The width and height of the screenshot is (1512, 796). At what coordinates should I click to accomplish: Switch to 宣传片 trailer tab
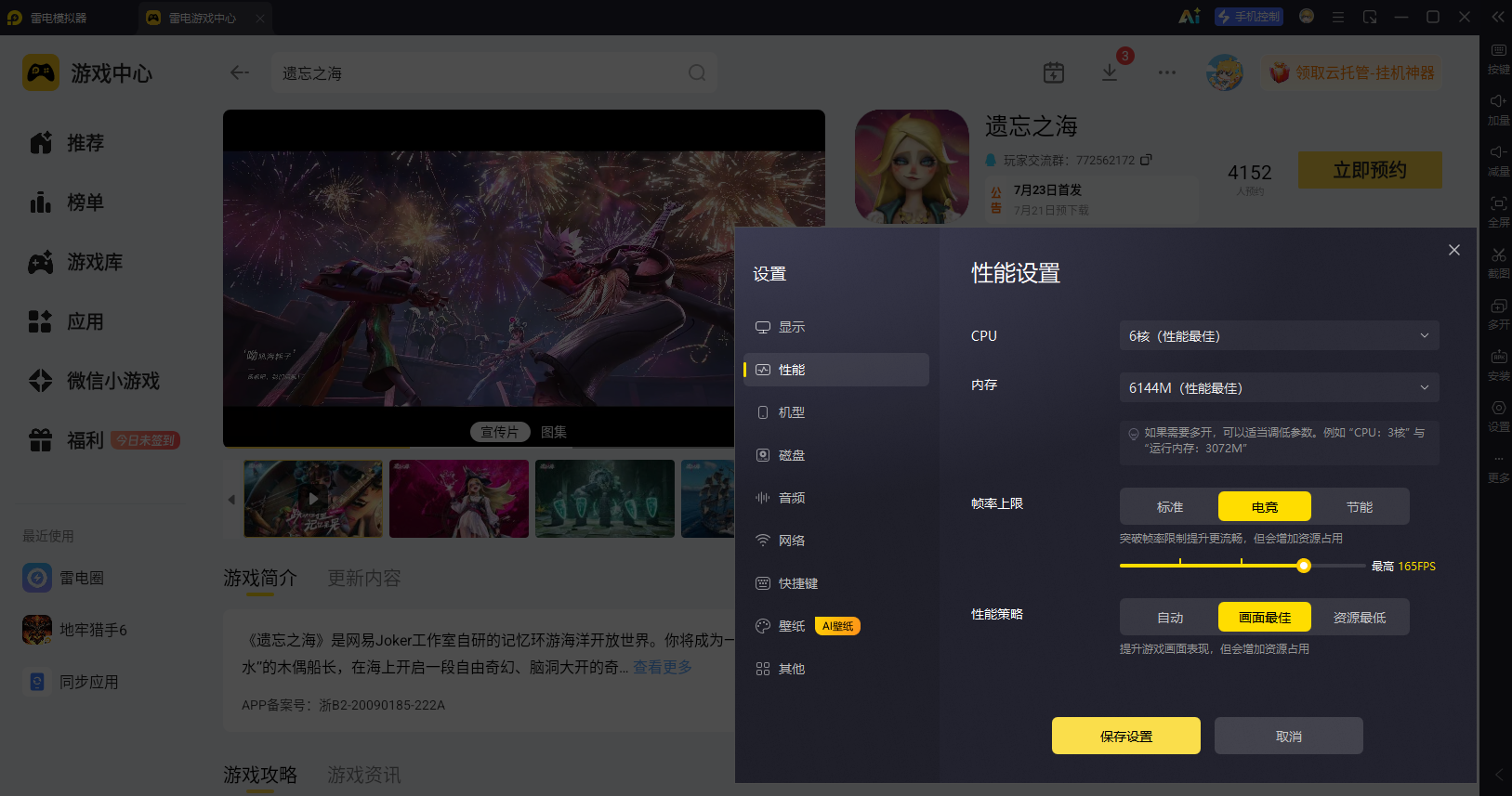(x=500, y=432)
